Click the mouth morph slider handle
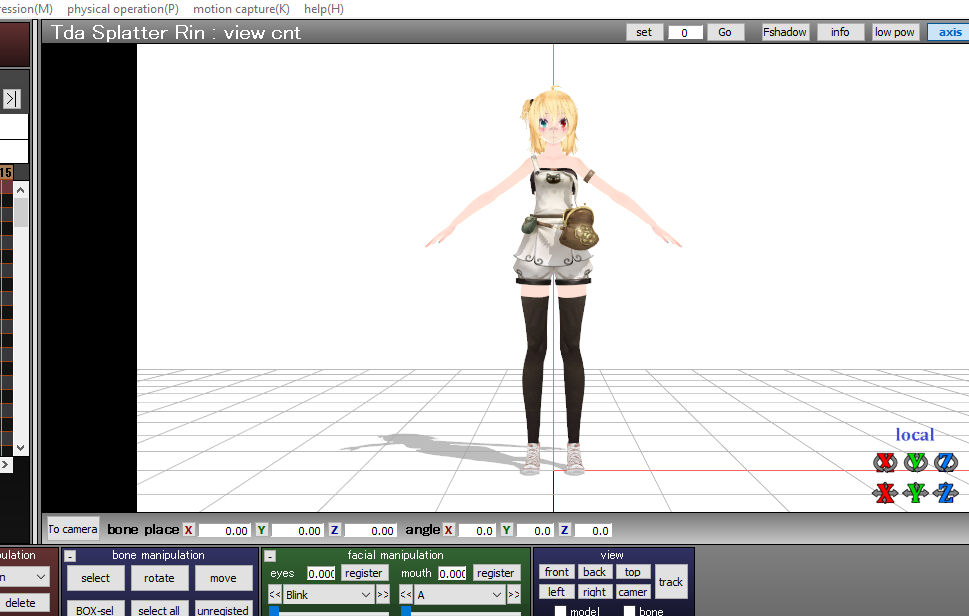The width and height of the screenshot is (969, 616). [406, 611]
